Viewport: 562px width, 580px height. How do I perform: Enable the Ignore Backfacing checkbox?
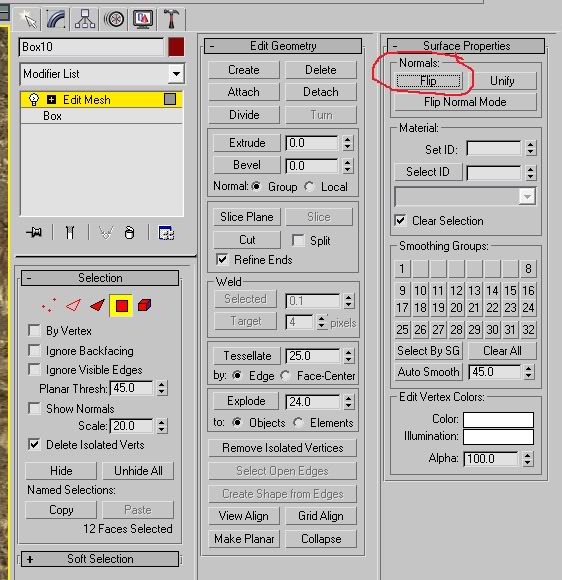34,350
